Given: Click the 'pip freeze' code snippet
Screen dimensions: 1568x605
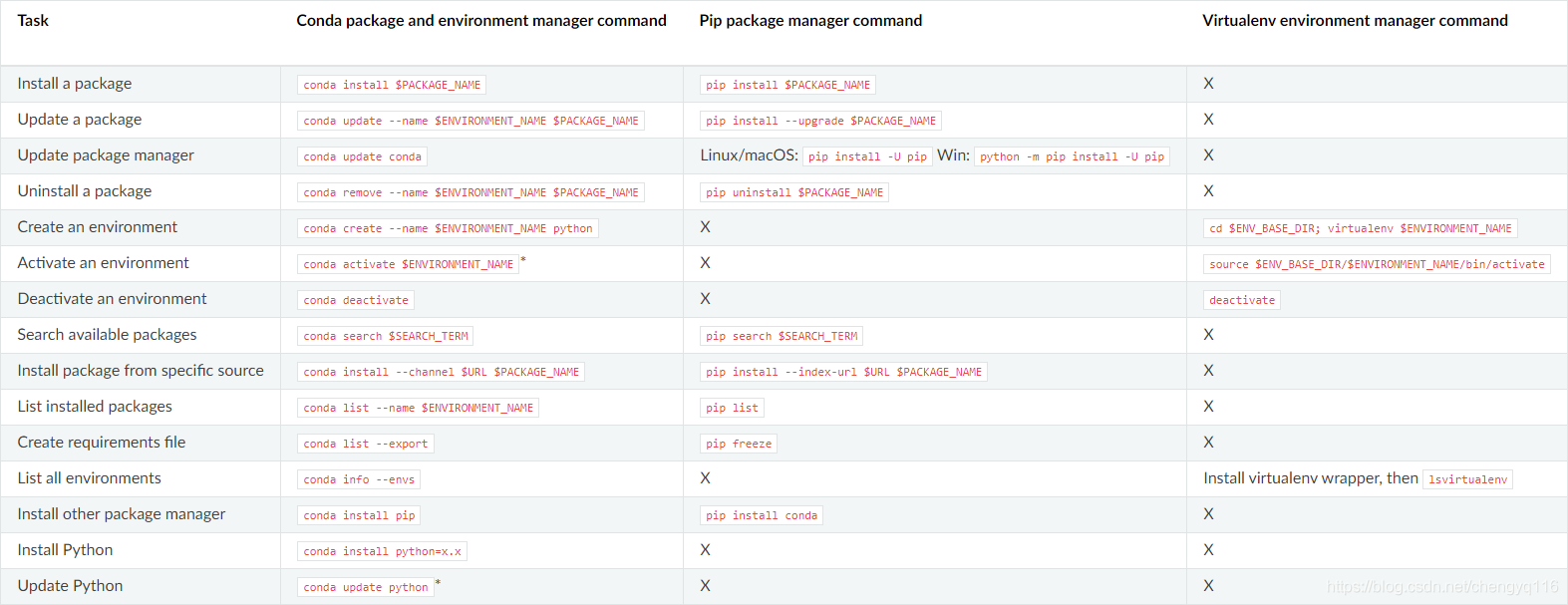Looking at the screenshot, I should (739, 444).
